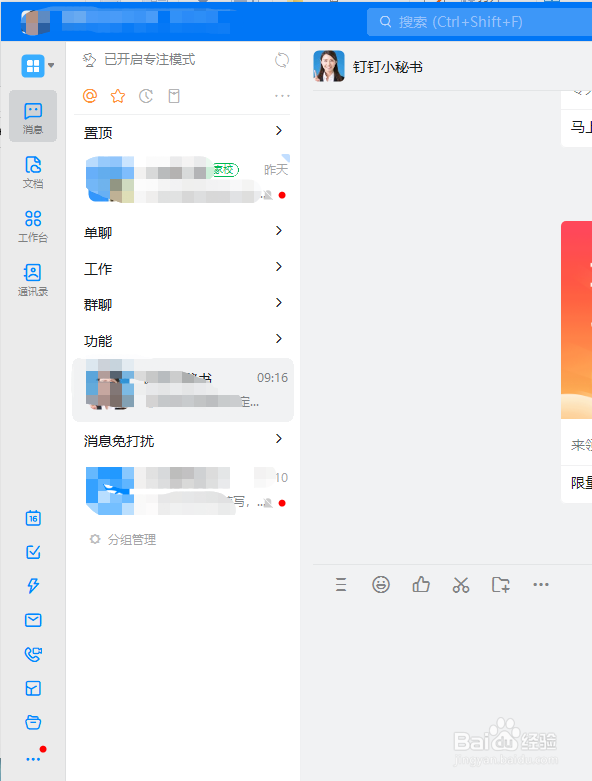Image resolution: width=592 pixels, height=781 pixels.
Task: Open the muted chat under 消息免打扰
Action: tap(182, 490)
